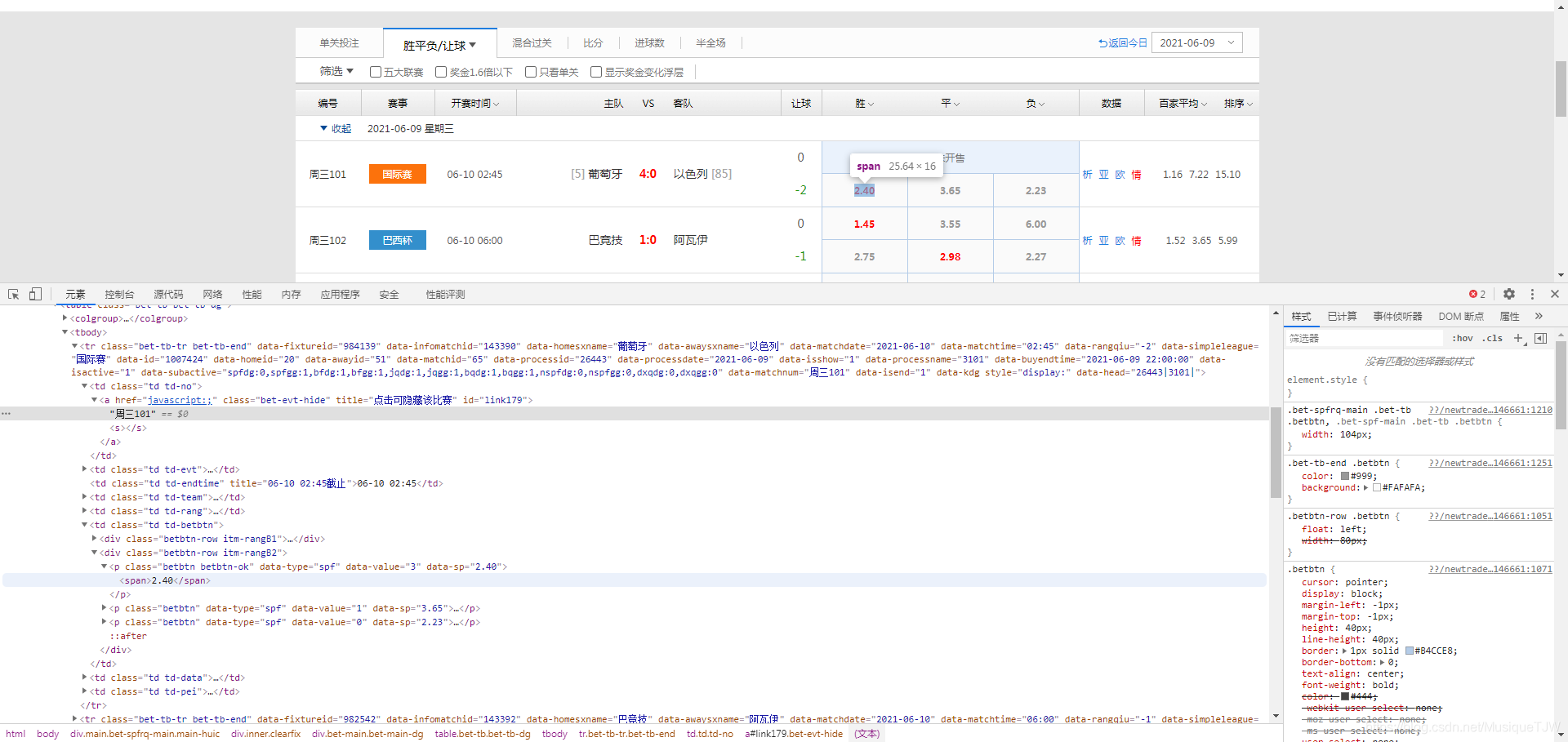
Task: Click the 析 analysis icon for 周三101
Action: [1087, 175]
